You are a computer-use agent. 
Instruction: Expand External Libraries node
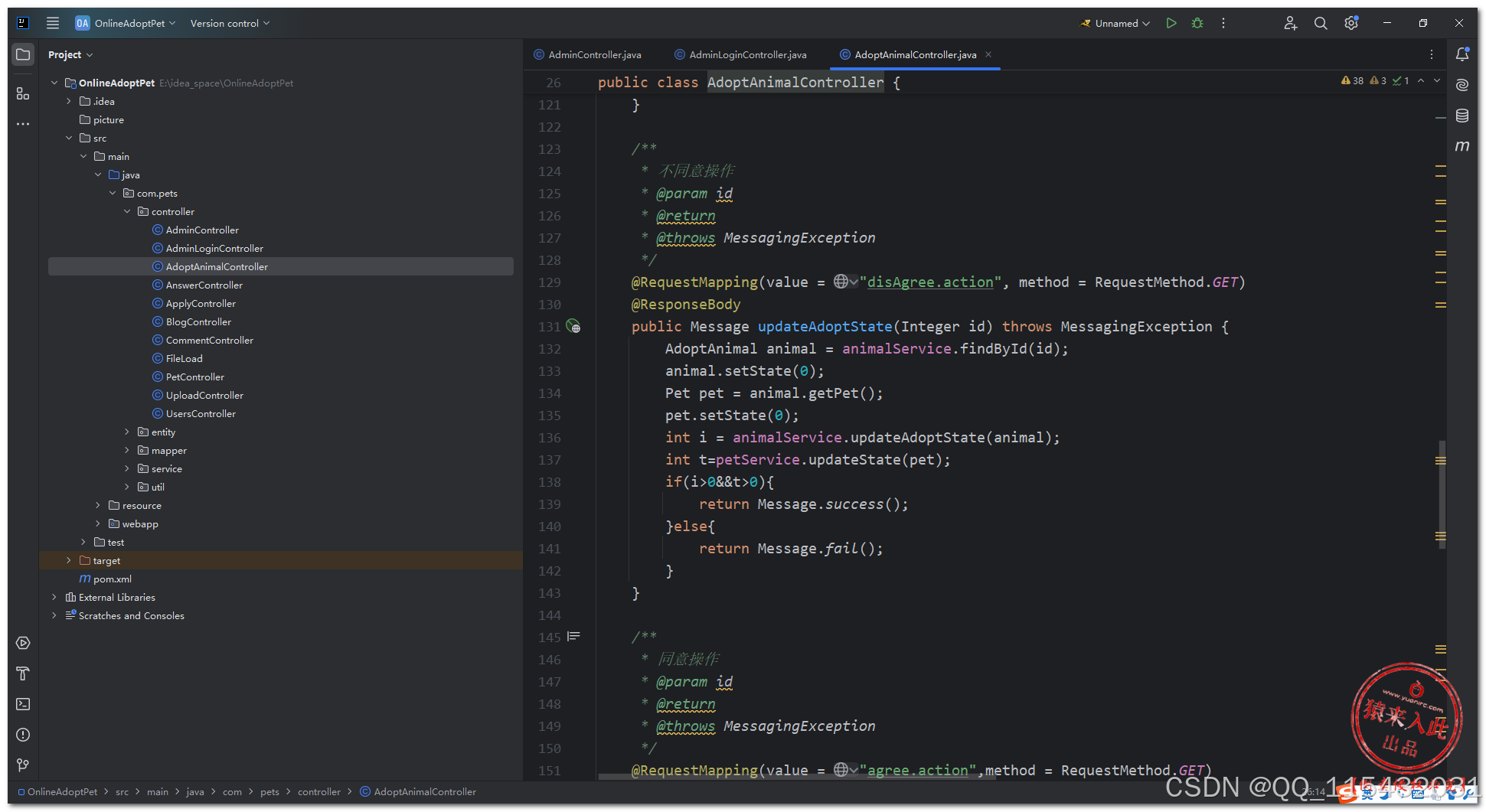tap(54, 597)
